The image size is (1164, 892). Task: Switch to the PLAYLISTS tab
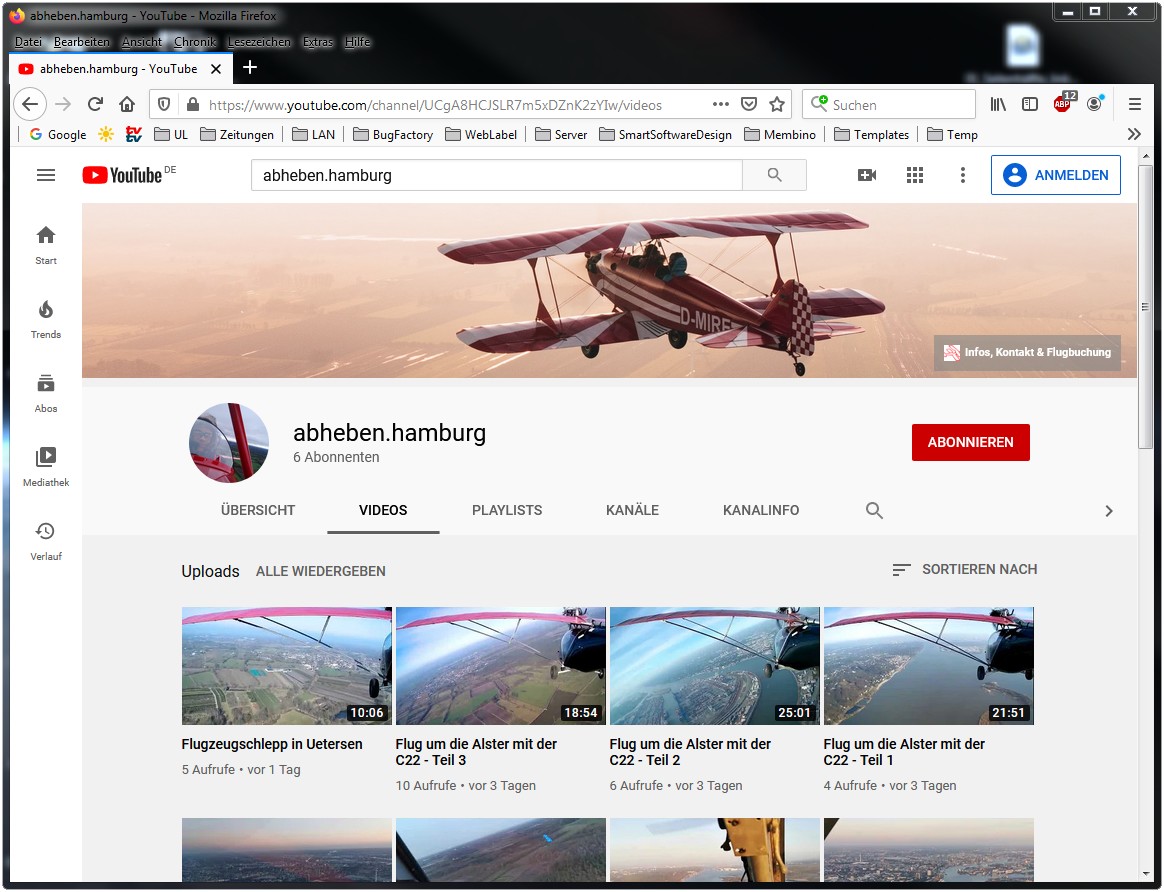click(x=507, y=510)
